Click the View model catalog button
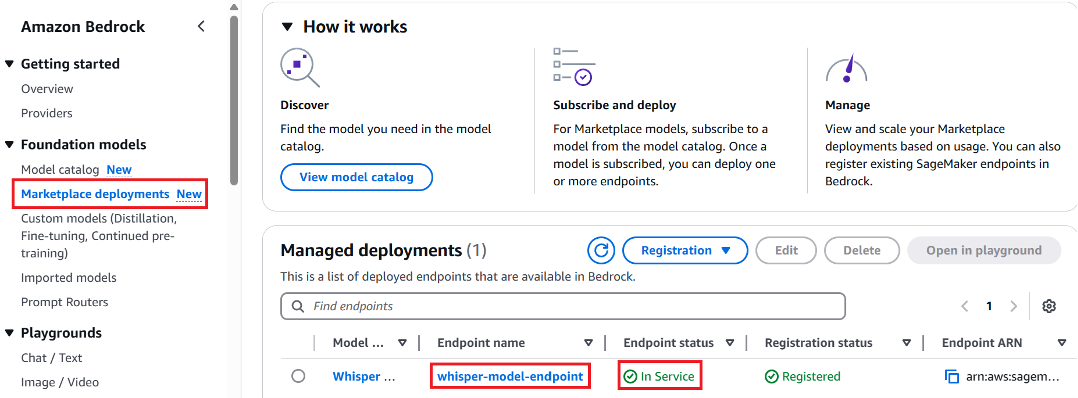The image size is (1078, 398). pos(356,177)
